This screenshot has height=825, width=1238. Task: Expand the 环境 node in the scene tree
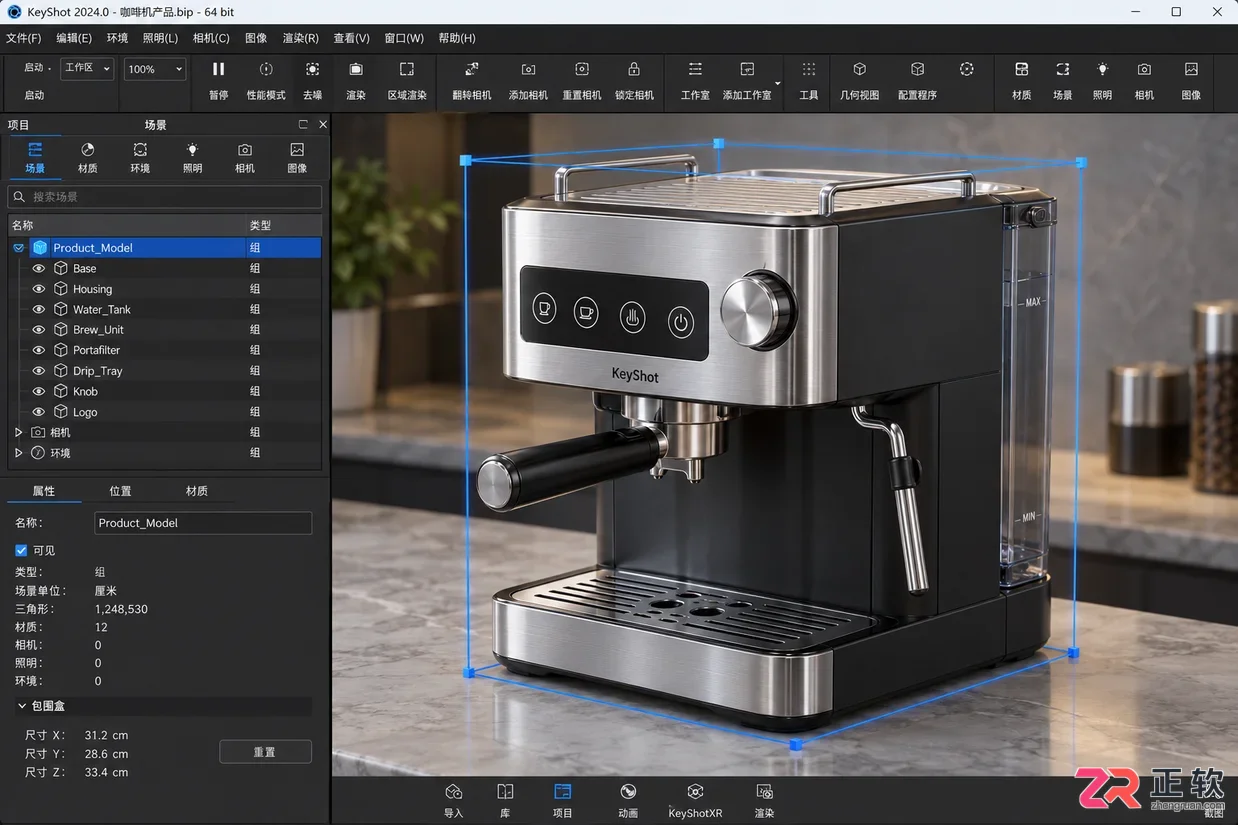tap(18, 453)
